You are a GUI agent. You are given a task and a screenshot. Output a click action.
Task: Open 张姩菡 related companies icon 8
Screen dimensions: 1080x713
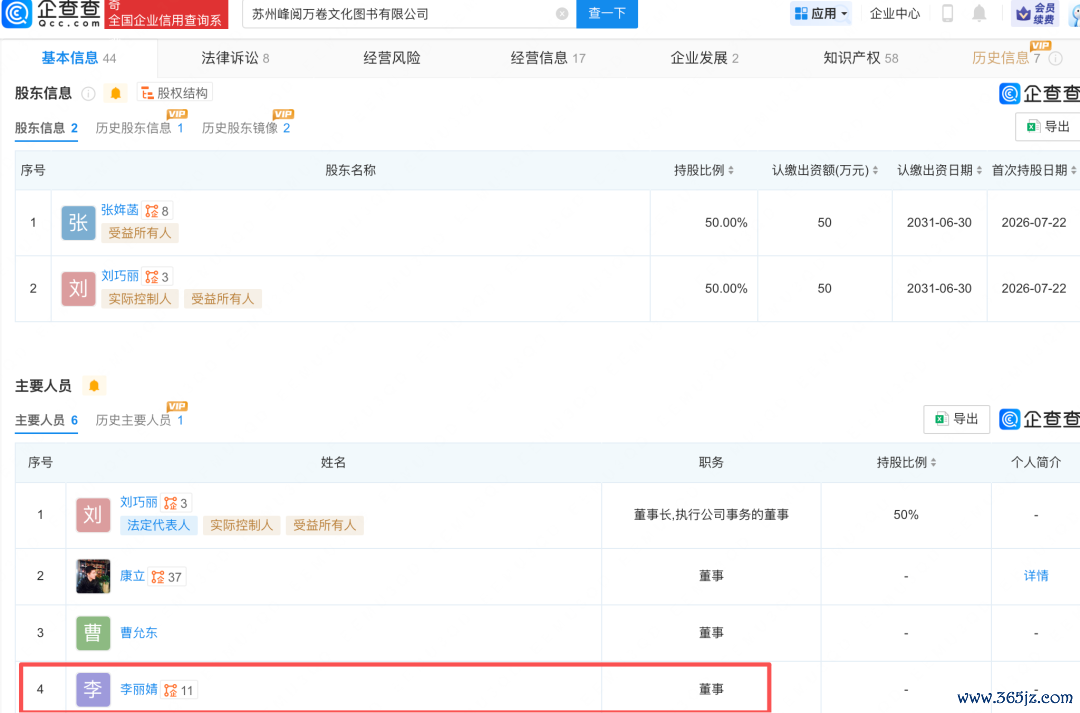(157, 211)
